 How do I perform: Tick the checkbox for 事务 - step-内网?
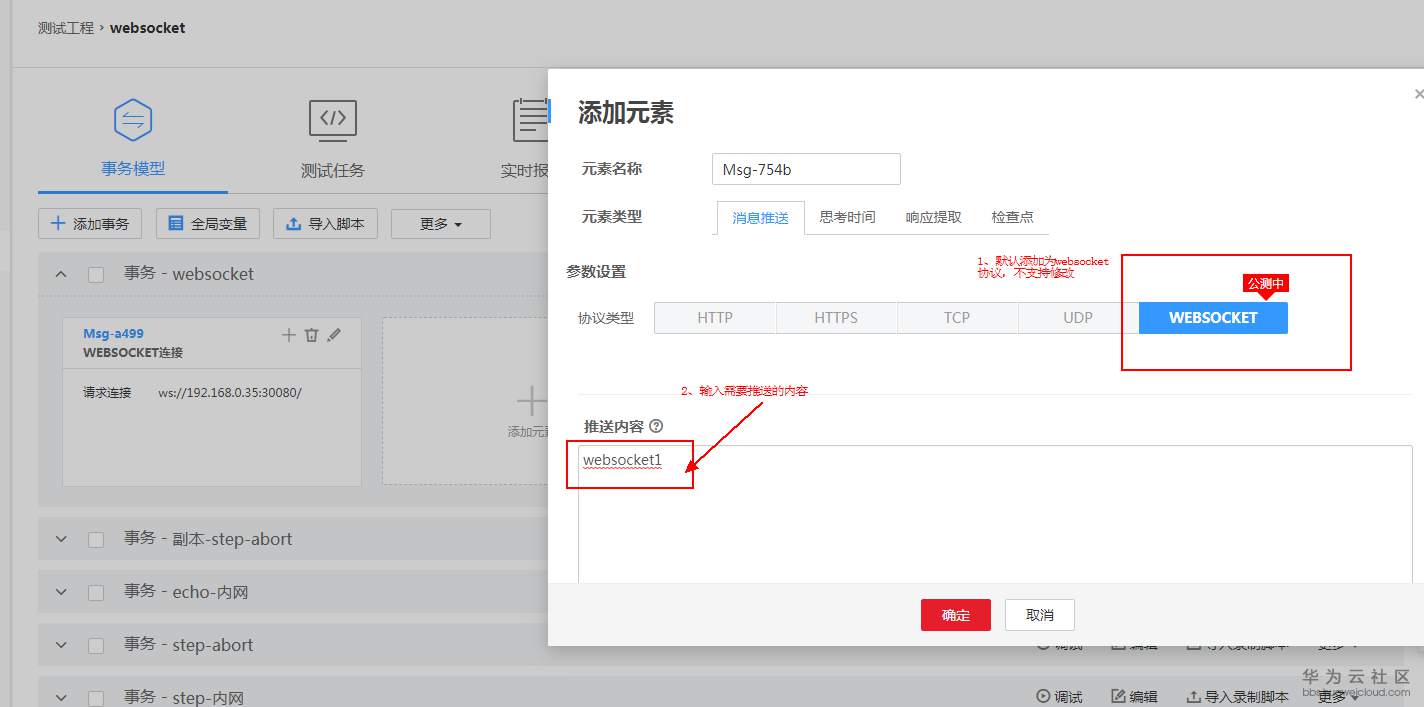96,699
